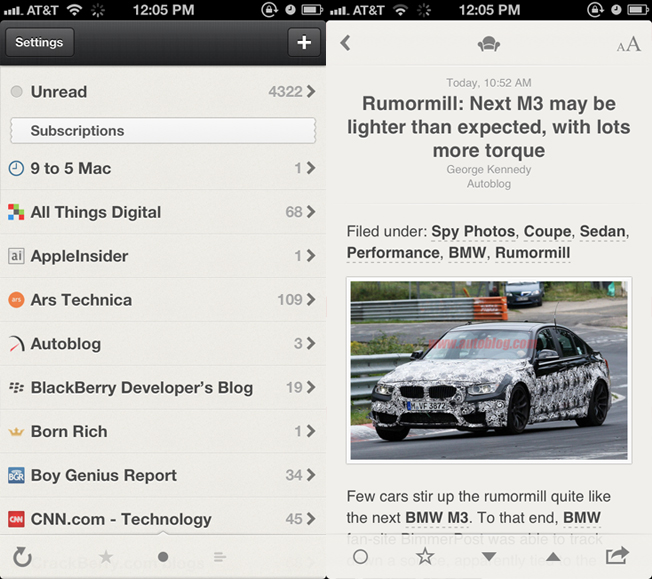This screenshot has width=652, height=579.
Task: Open Readability view with the armchair icon
Action: tap(489, 44)
